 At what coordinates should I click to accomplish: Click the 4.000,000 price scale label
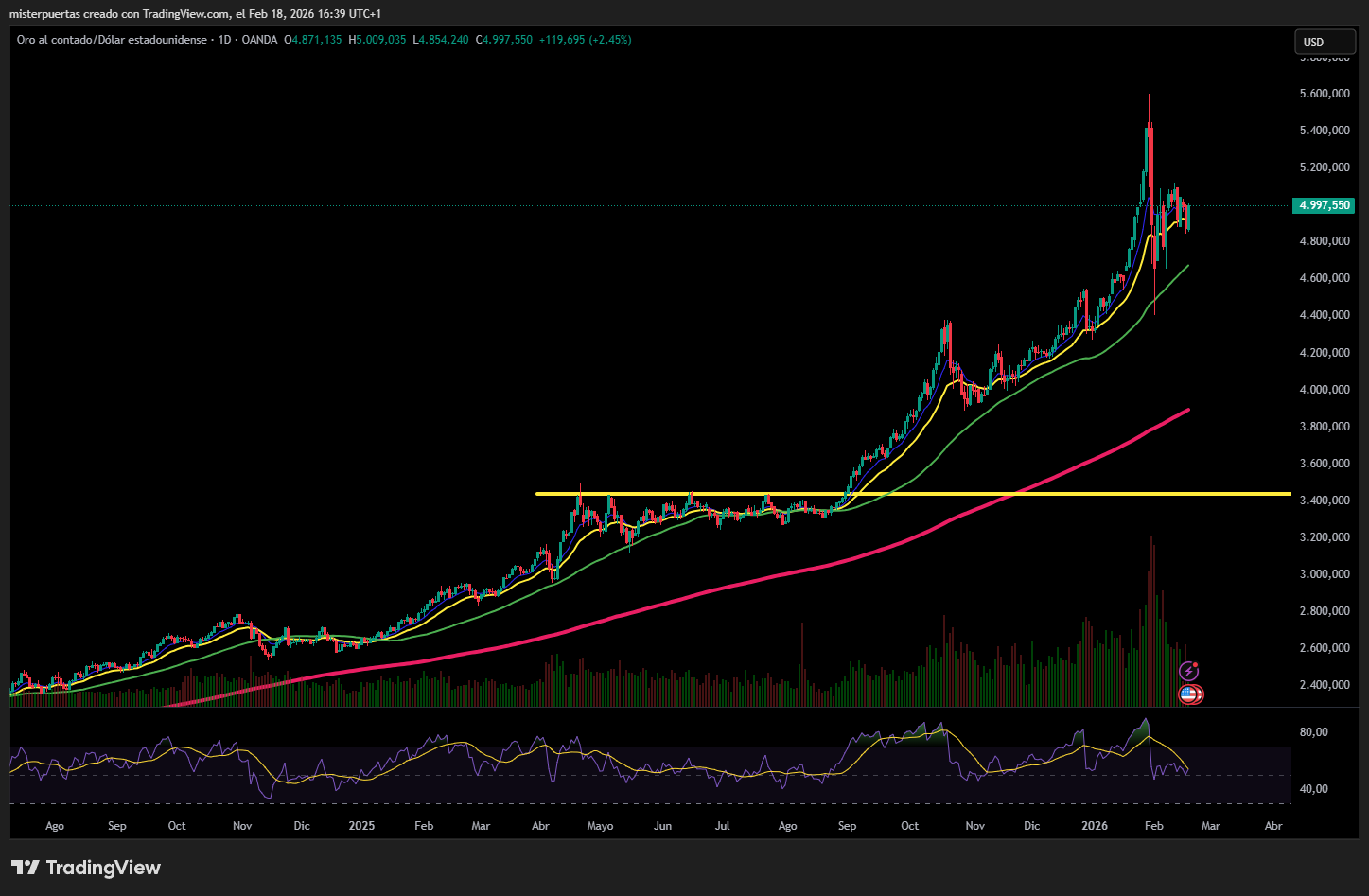(1324, 390)
